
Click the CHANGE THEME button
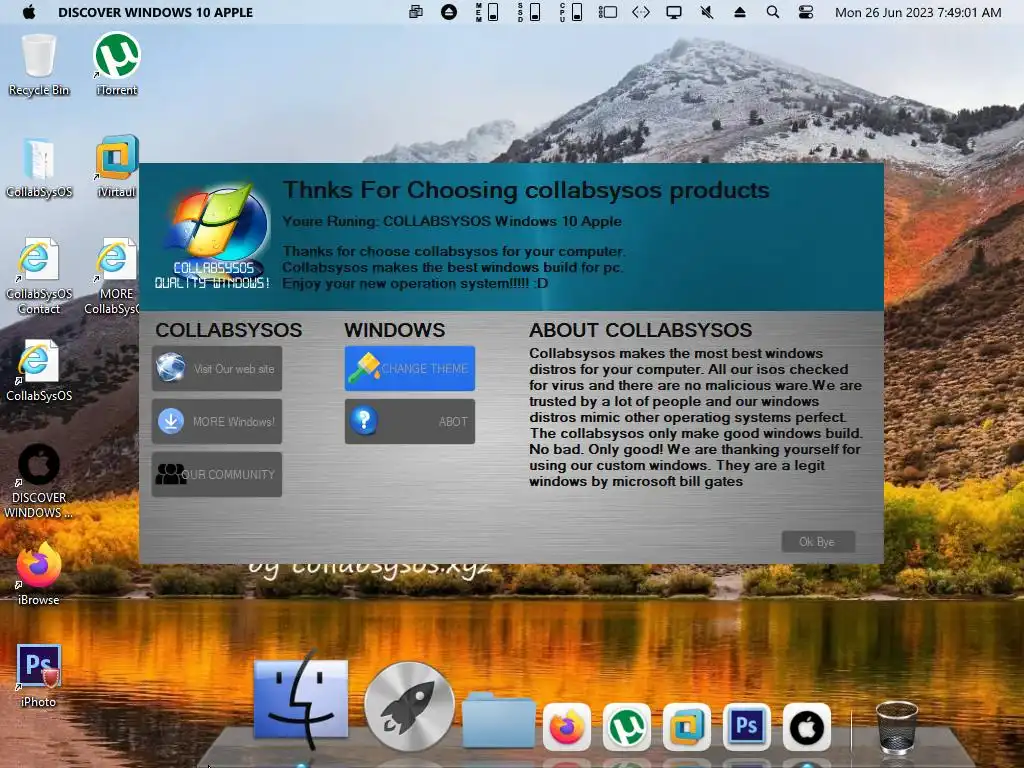pyautogui.click(x=409, y=368)
